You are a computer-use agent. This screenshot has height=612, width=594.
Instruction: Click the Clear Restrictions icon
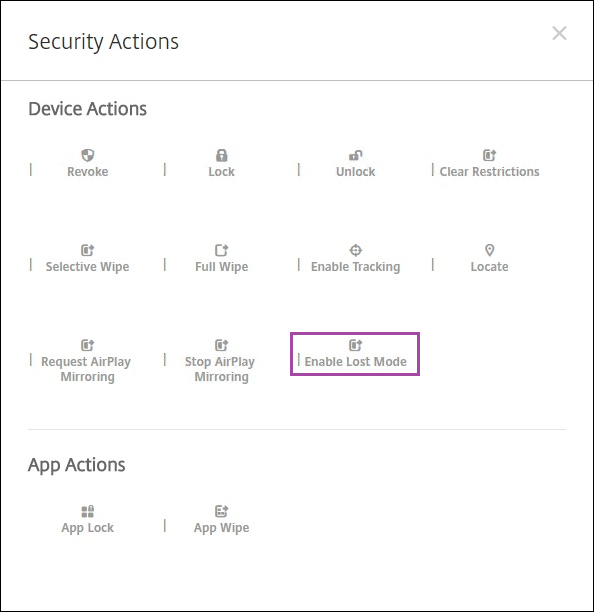click(489, 155)
